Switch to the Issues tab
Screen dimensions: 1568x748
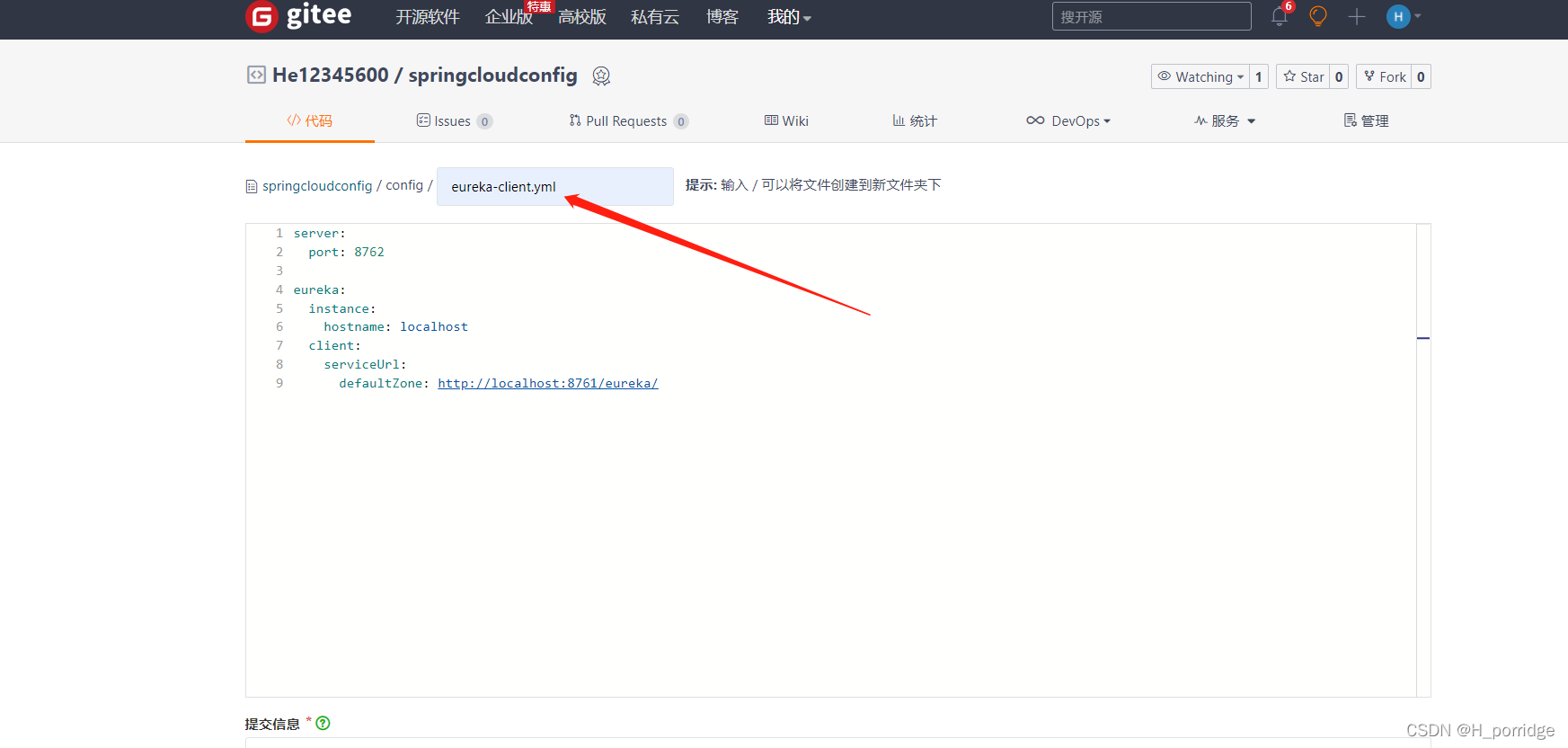455,120
